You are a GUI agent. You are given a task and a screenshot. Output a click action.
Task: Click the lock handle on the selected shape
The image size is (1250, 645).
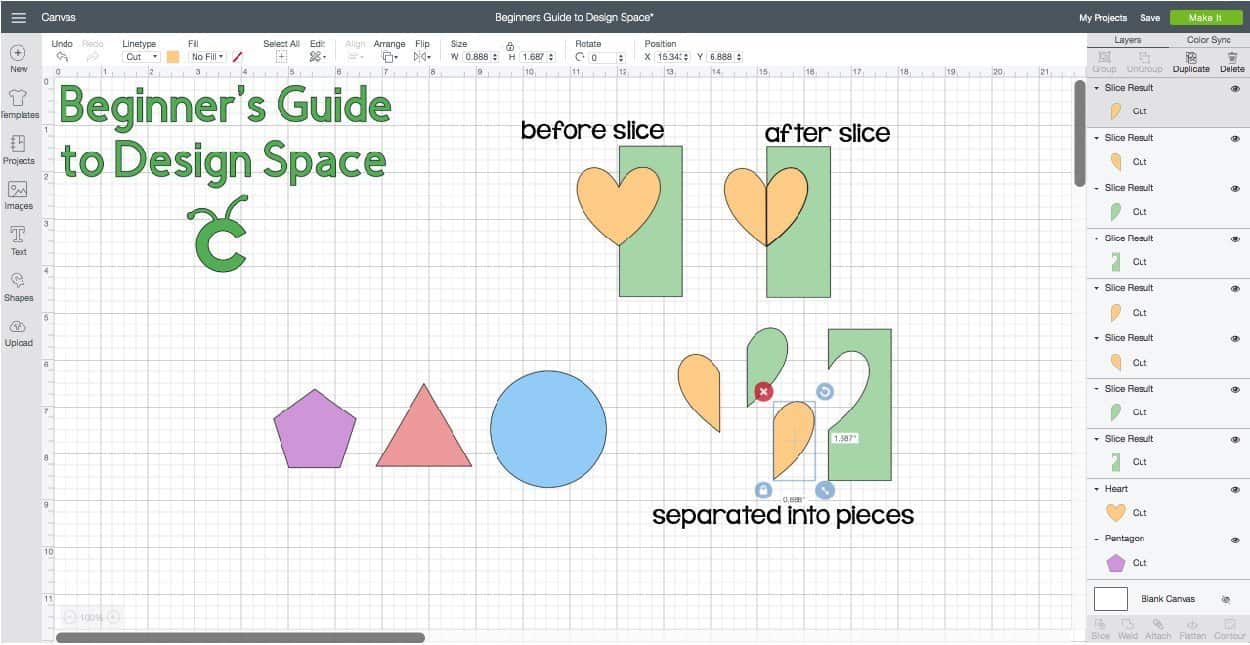(x=764, y=490)
